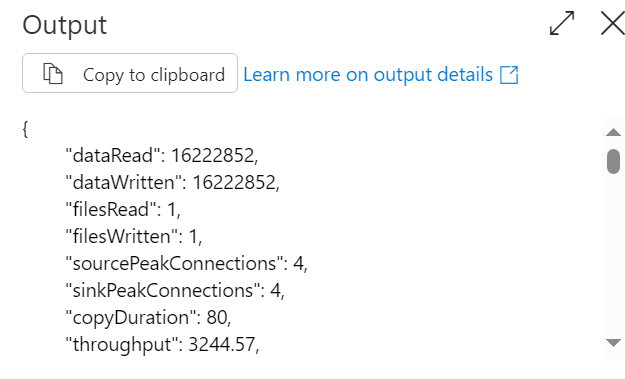Click the Output heading text

[65, 25]
